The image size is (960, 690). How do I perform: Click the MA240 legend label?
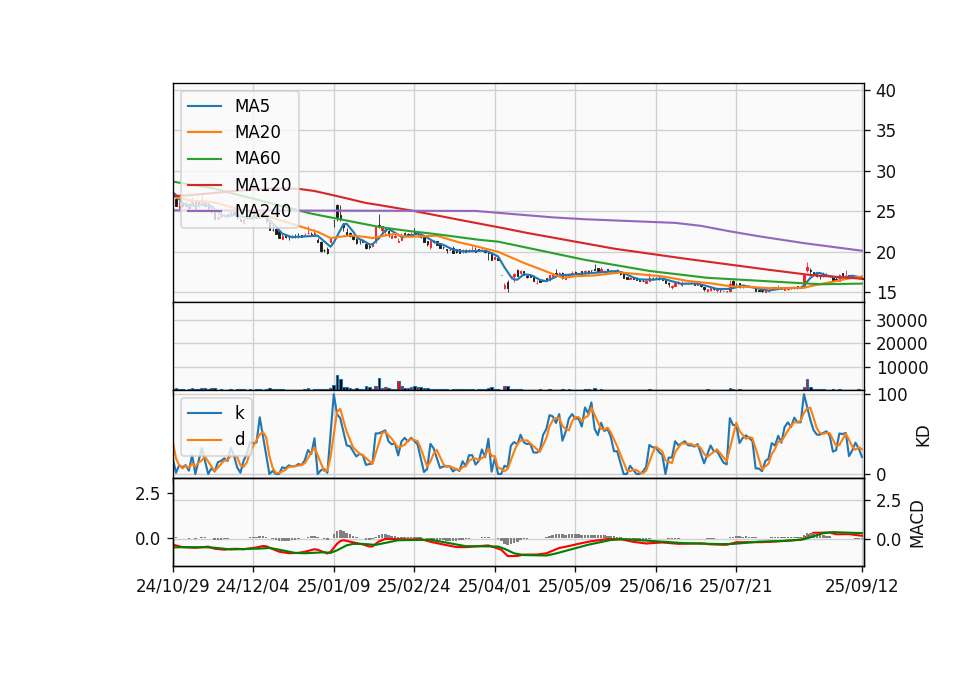263,211
